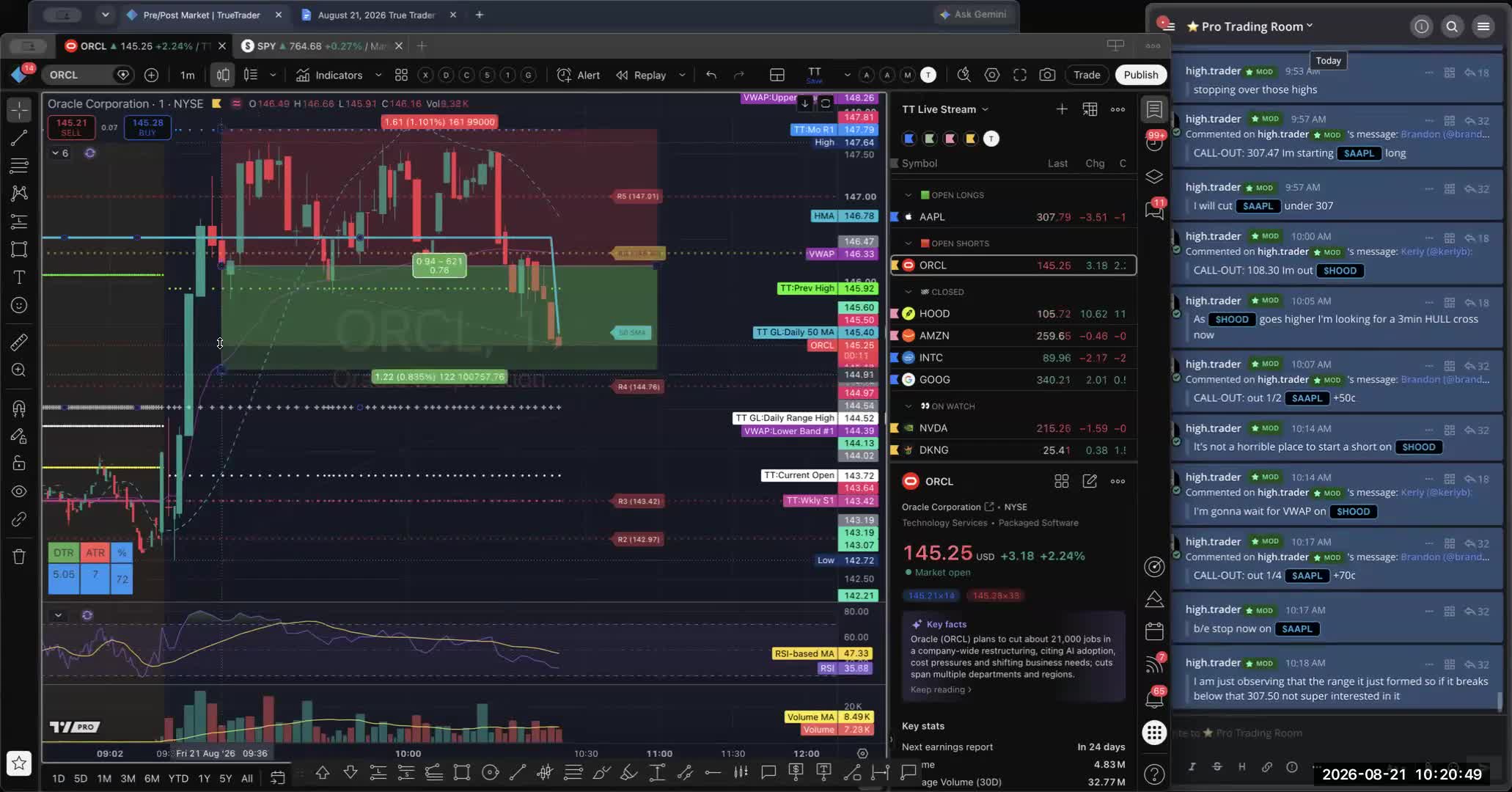Open the Replay options dropdown arrow
This screenshot has height=792, width=1512.
(683, 75)
